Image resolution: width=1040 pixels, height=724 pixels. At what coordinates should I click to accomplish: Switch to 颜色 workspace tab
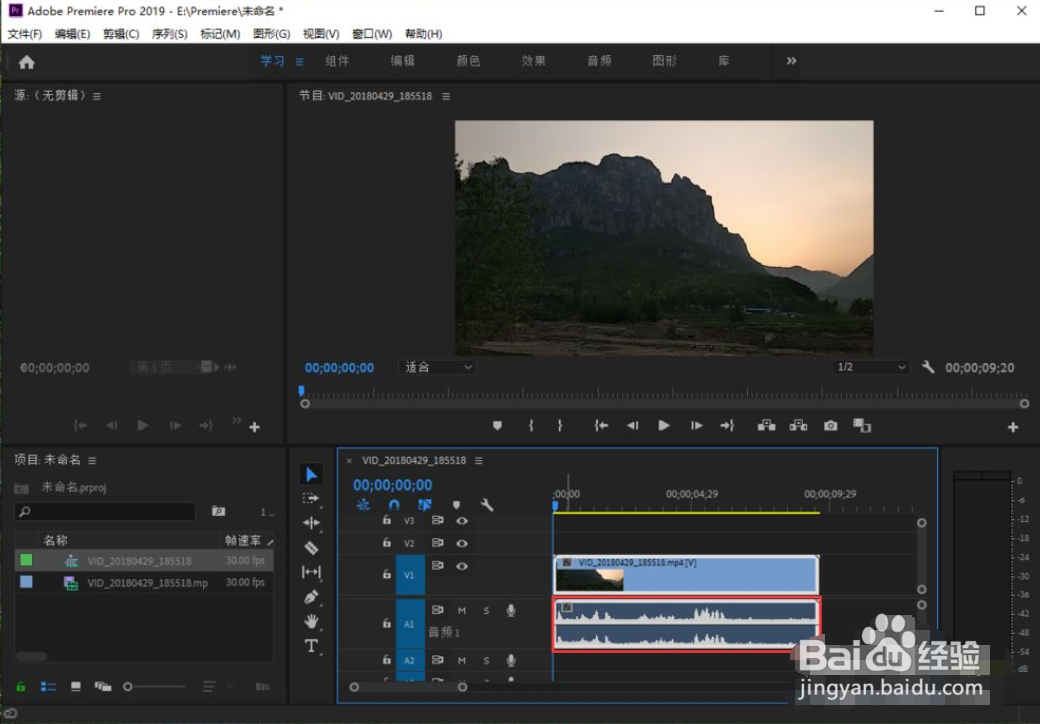pos(468,61)
